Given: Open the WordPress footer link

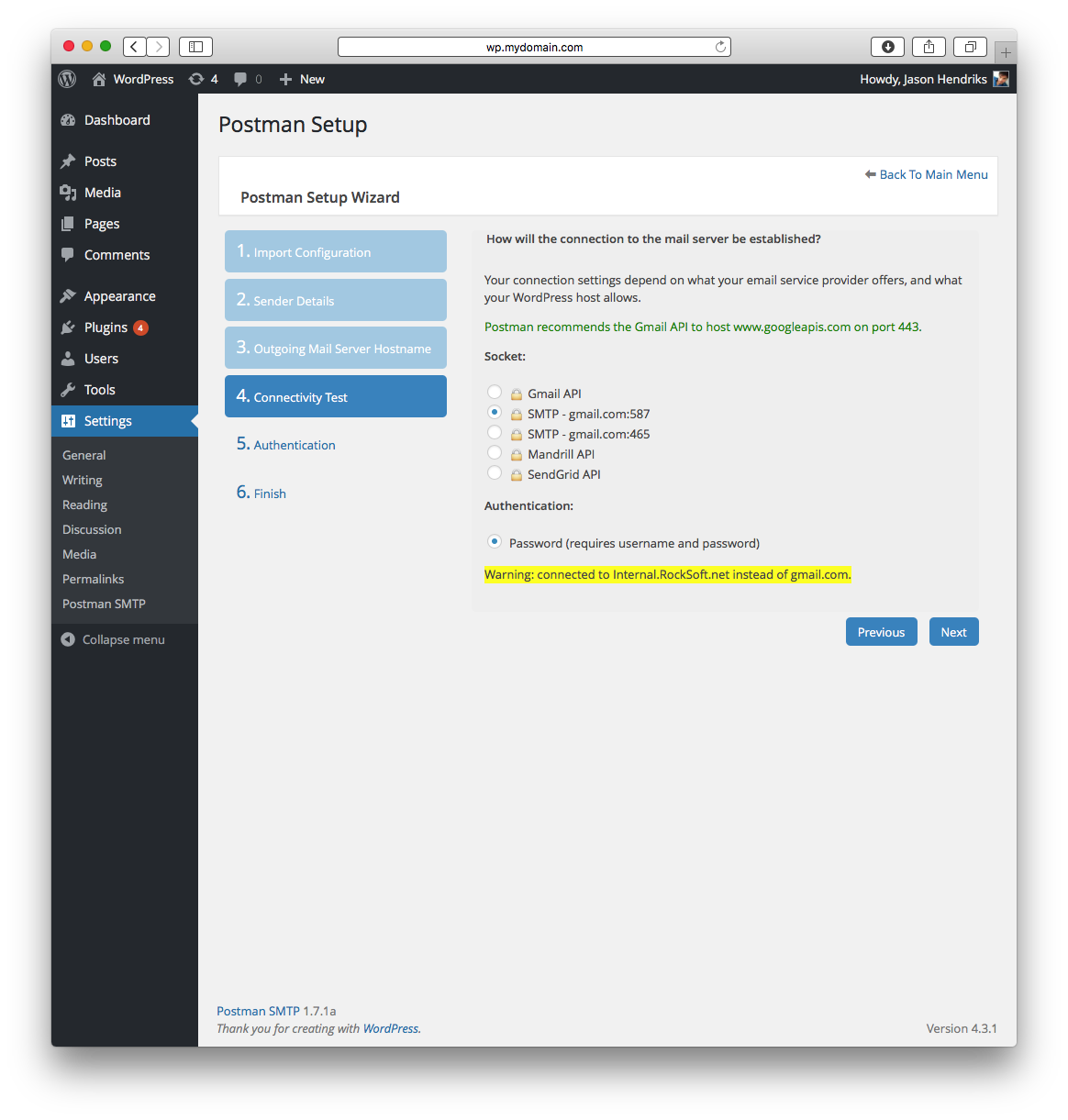Looking at the screenshot, I should click(x=391, y=1028).
